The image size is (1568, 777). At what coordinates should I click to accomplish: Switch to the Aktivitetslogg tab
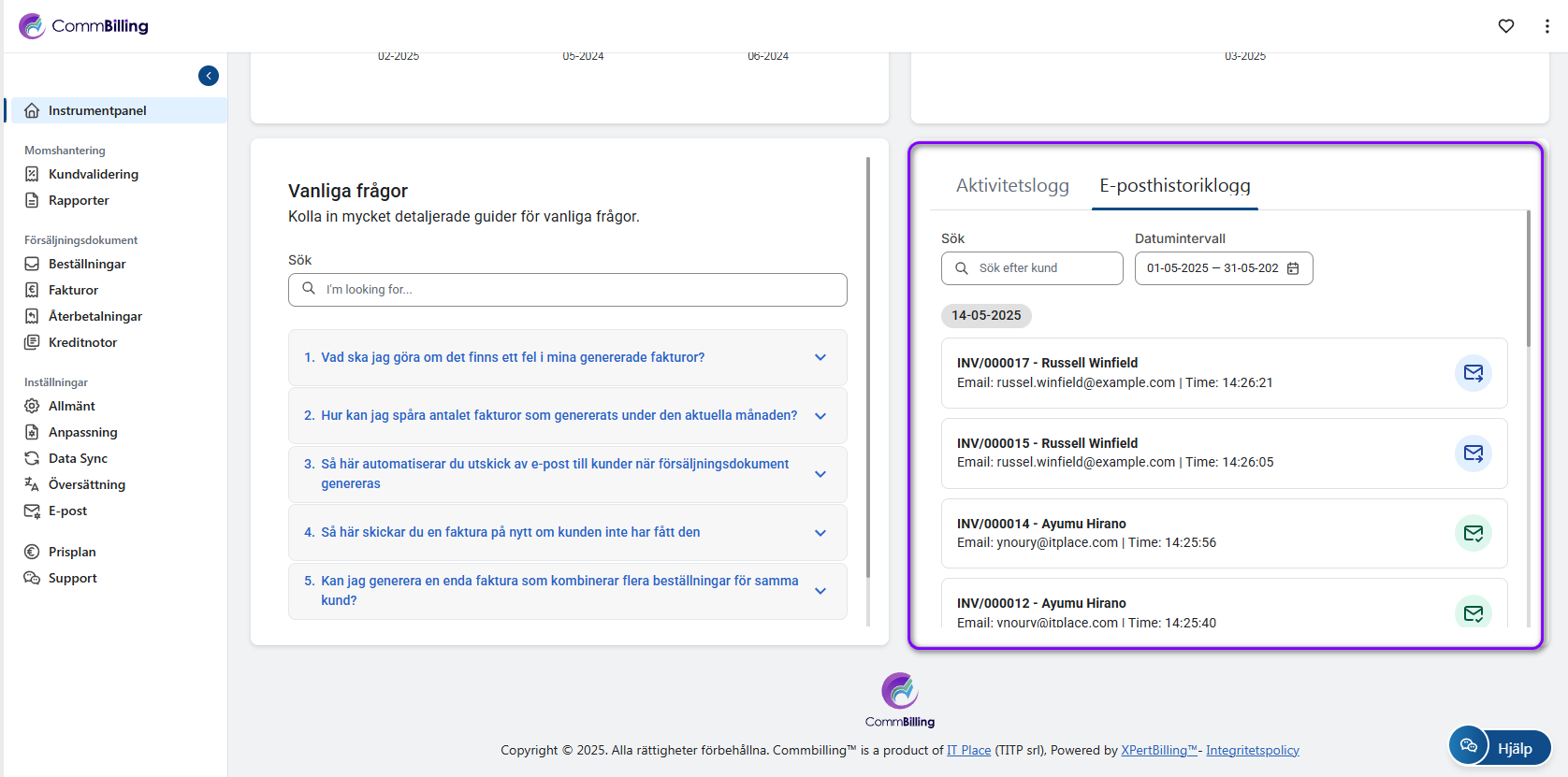(x=1011, y=185)
